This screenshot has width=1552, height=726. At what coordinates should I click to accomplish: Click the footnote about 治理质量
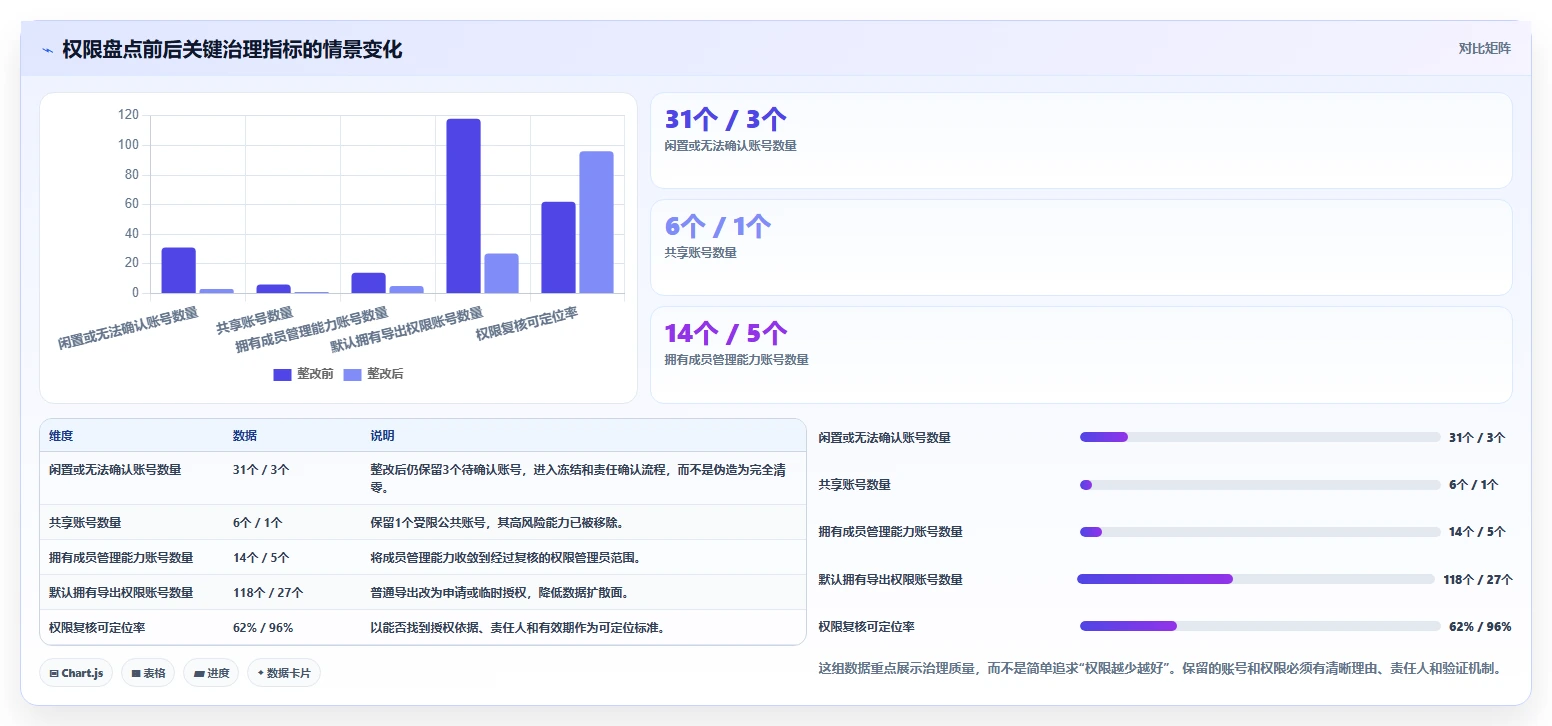click(1160, 668)
